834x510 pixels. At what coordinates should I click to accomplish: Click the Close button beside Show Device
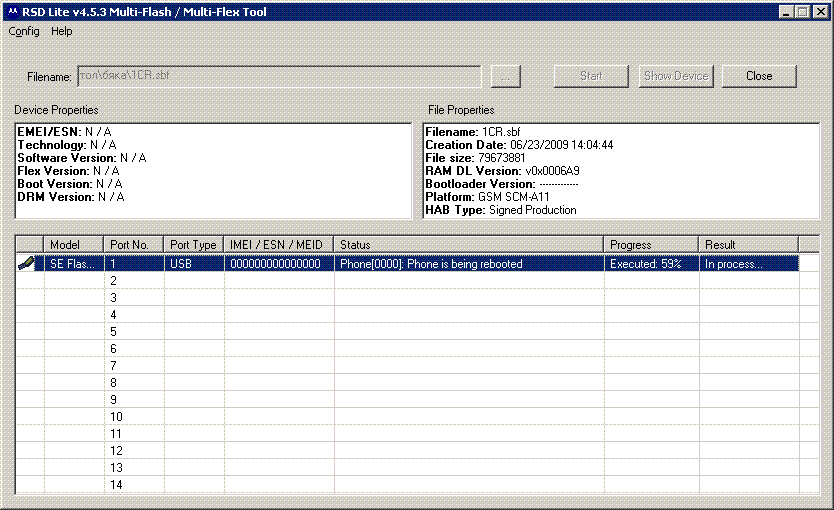click(x=759, y=76)
